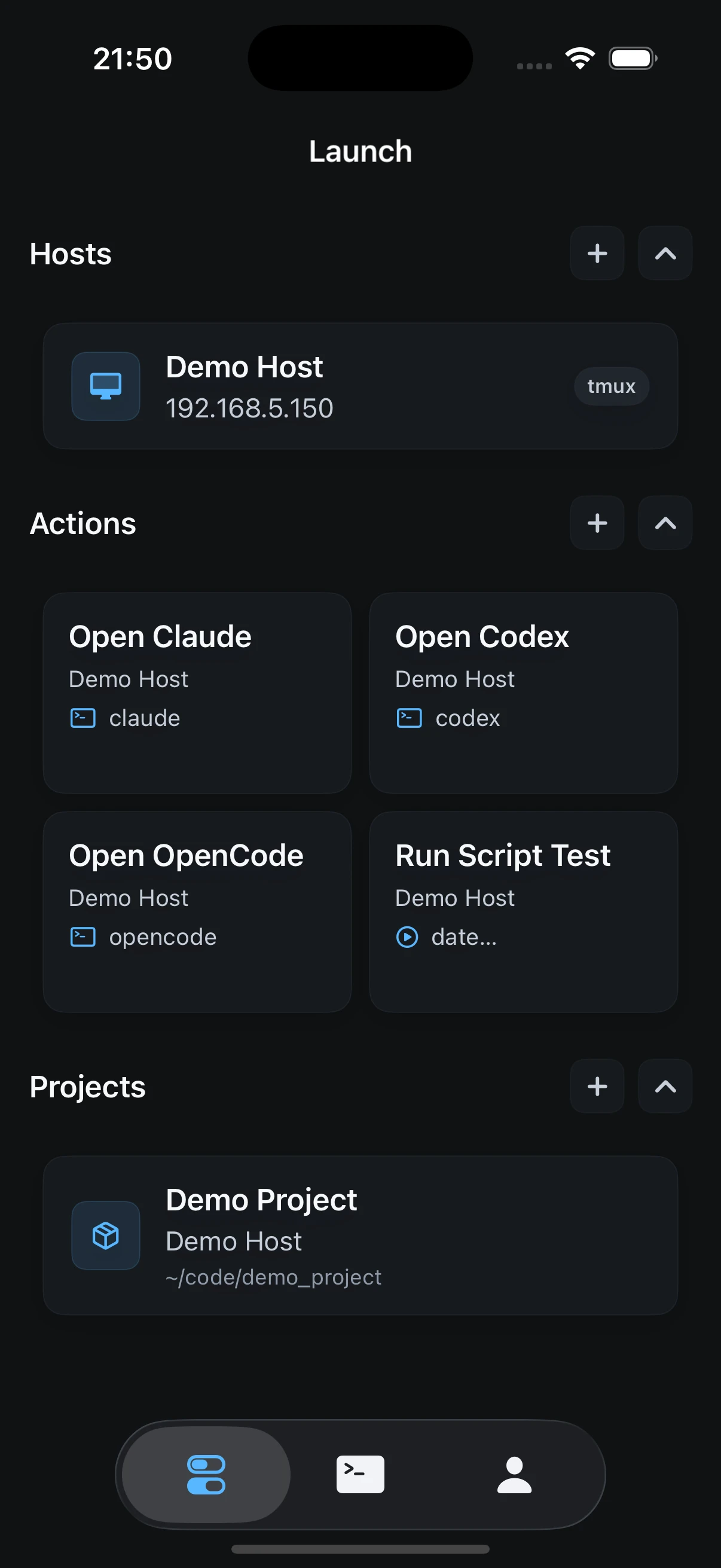Add a new project with plus button
The image size is (721, 1568).
(597, 1087)
